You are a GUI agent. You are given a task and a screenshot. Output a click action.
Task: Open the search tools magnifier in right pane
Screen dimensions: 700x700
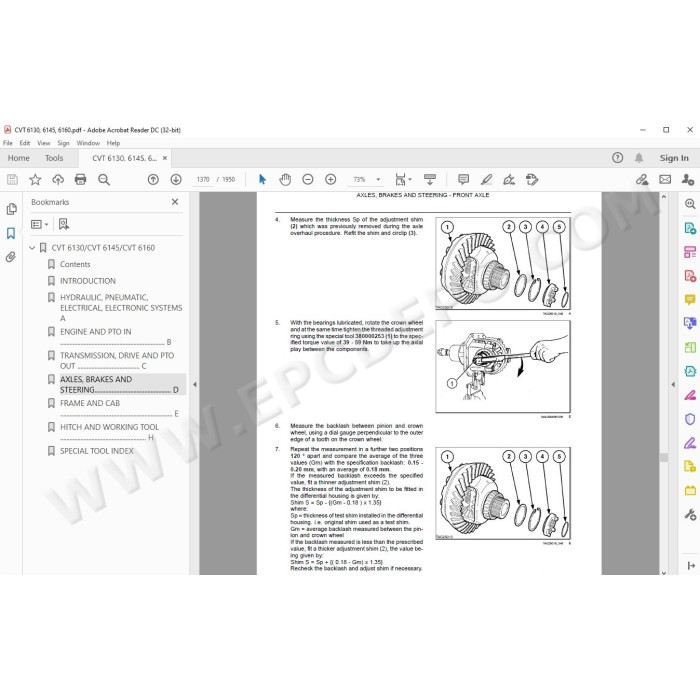tap(690, 204)
